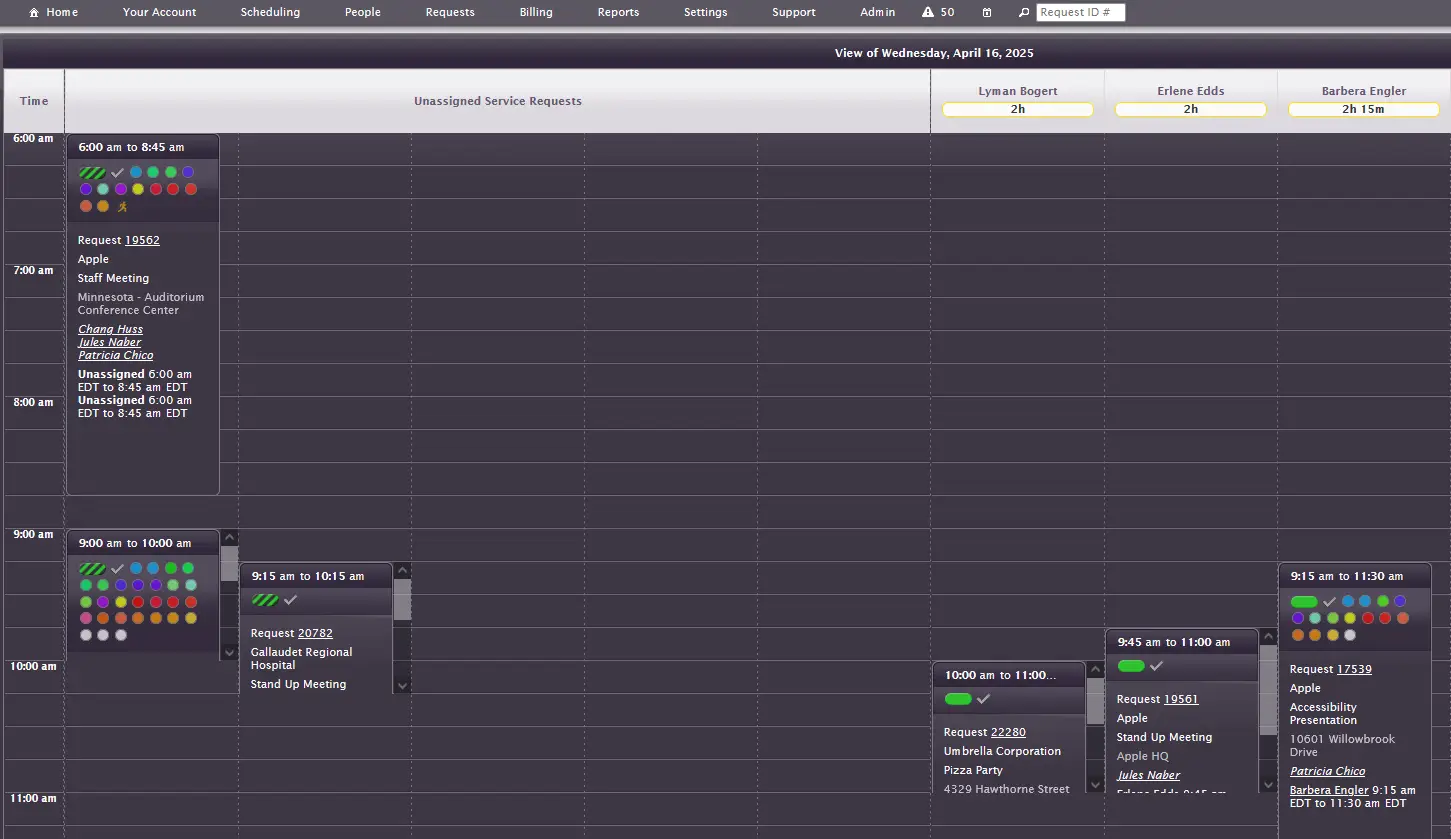Toggle the checkmark on the 6:00 am request card
Image resolution: width=1451 pixels, height=839 pixels.
[x=117, y=173]
